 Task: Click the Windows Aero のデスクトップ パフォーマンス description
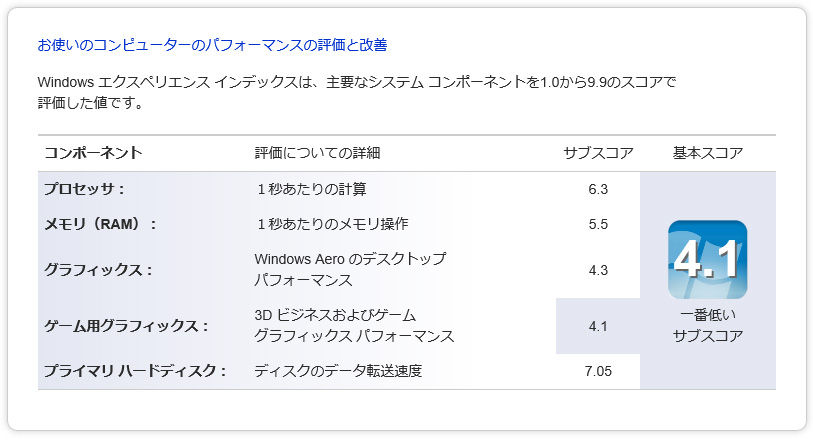click(x=349, y=270)
